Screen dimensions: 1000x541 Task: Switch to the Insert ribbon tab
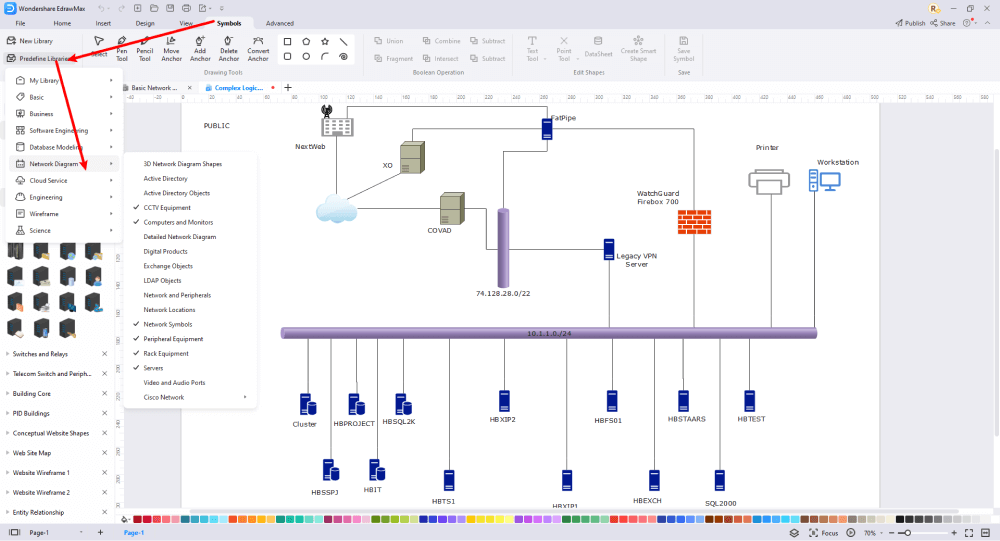[x=103, y=23]
